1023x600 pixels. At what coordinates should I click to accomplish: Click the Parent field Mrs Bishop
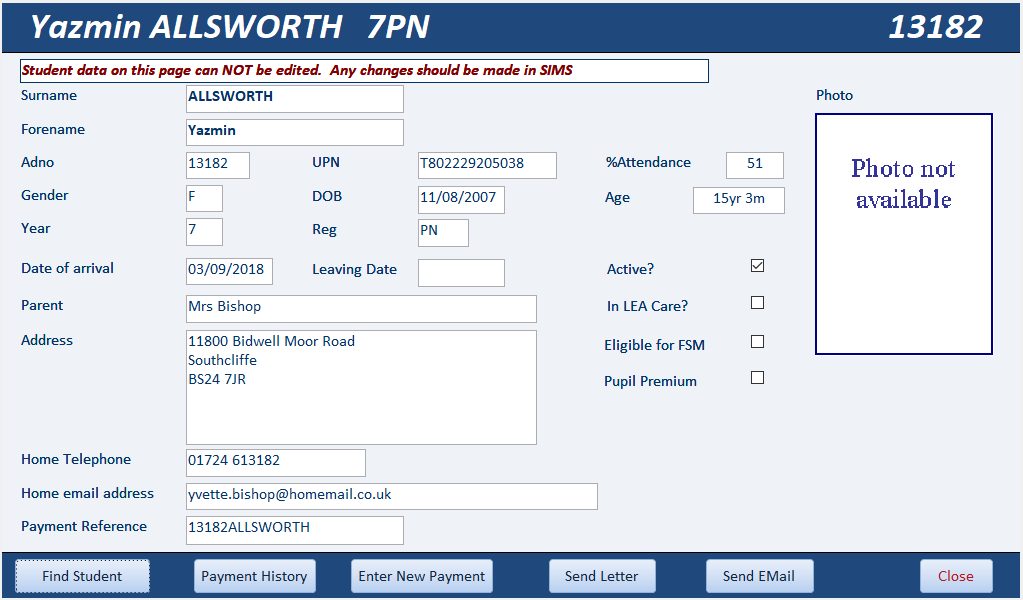click(x=361, y=308)
